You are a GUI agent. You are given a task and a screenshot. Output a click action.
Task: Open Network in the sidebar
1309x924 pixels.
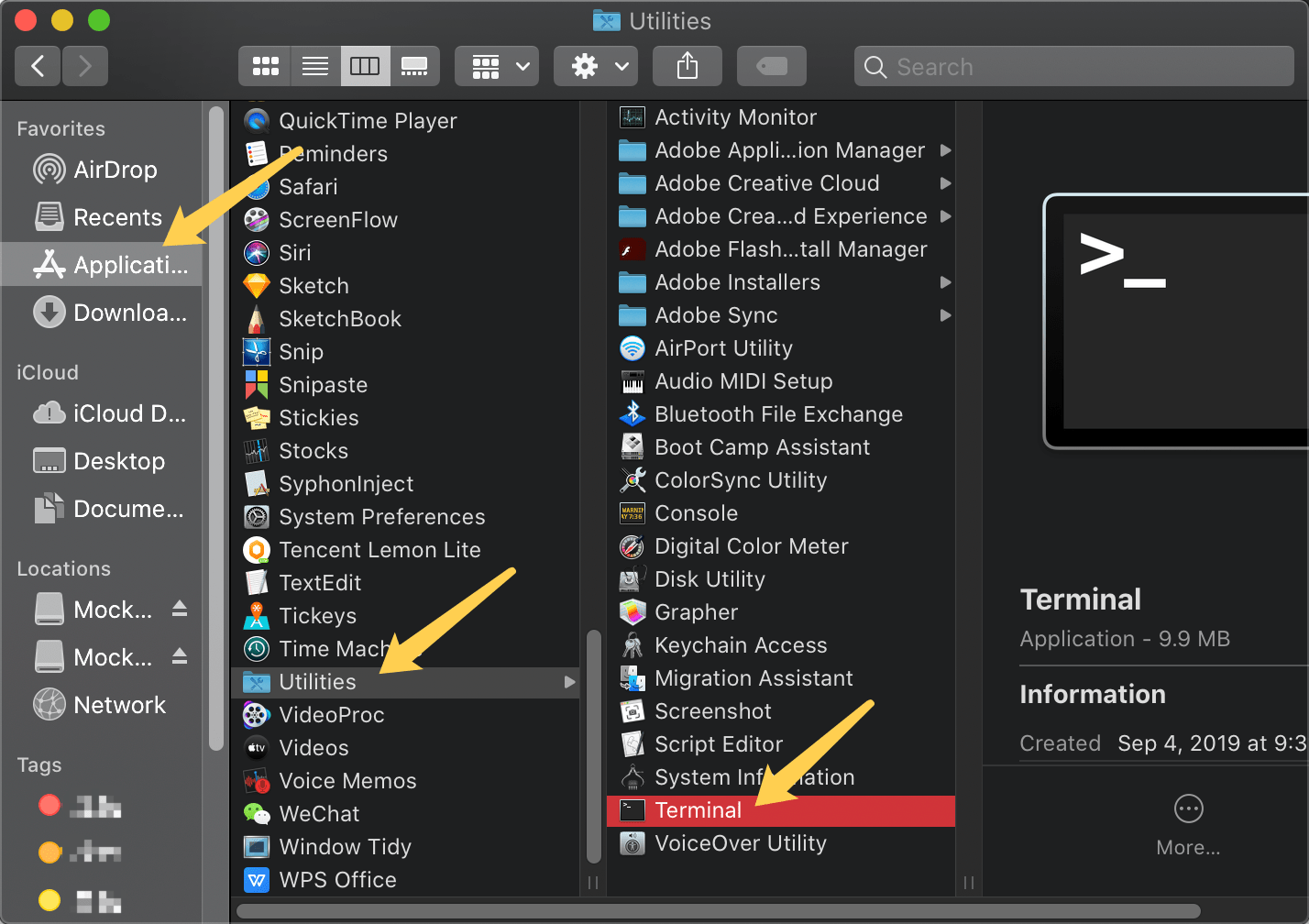101,705
